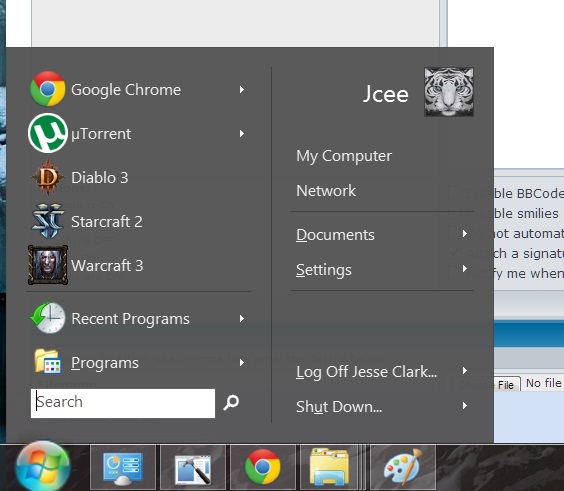Click the Chrome icon in the taskbar
The height and width of the screenshot is (491, 564).
[x=263, y=467]
